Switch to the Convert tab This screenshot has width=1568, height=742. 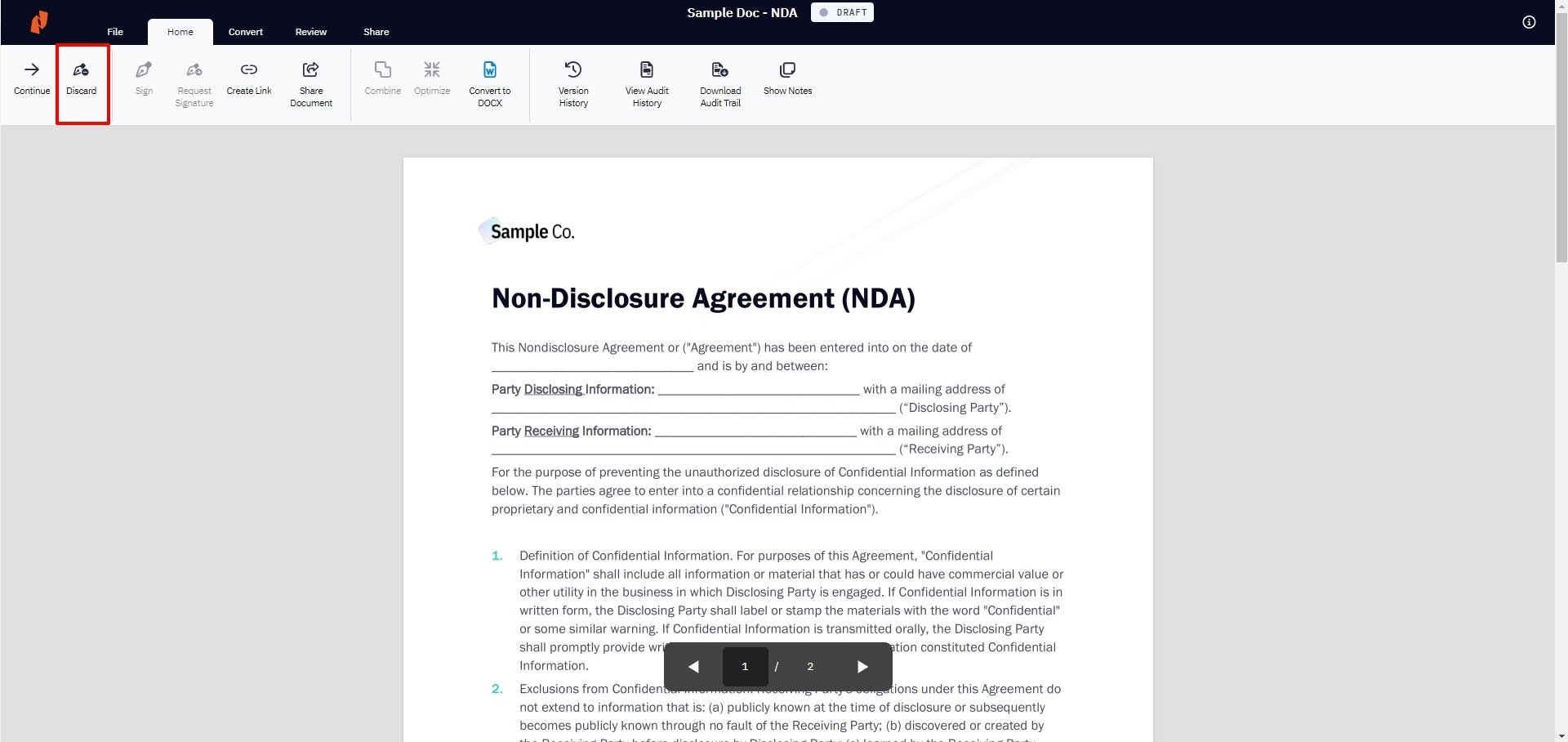[x=245, y=32]
